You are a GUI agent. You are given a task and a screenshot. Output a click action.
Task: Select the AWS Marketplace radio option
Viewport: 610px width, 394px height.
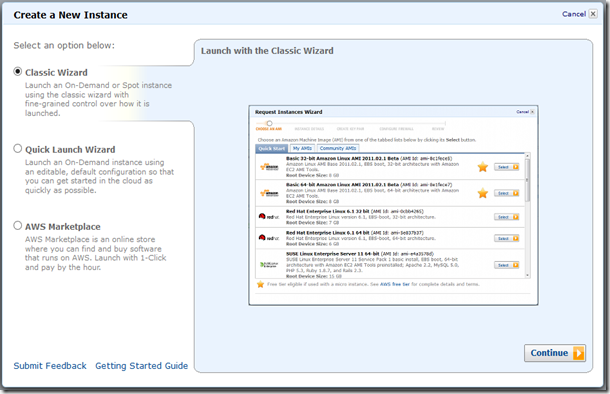coord(18,226)
